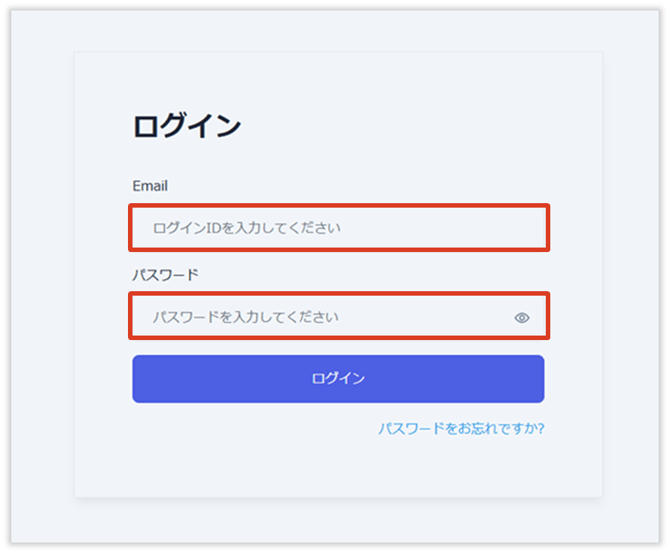Reveal typed password via the eye toggle
Screen dimensions: 670x553
pos(521,318)
